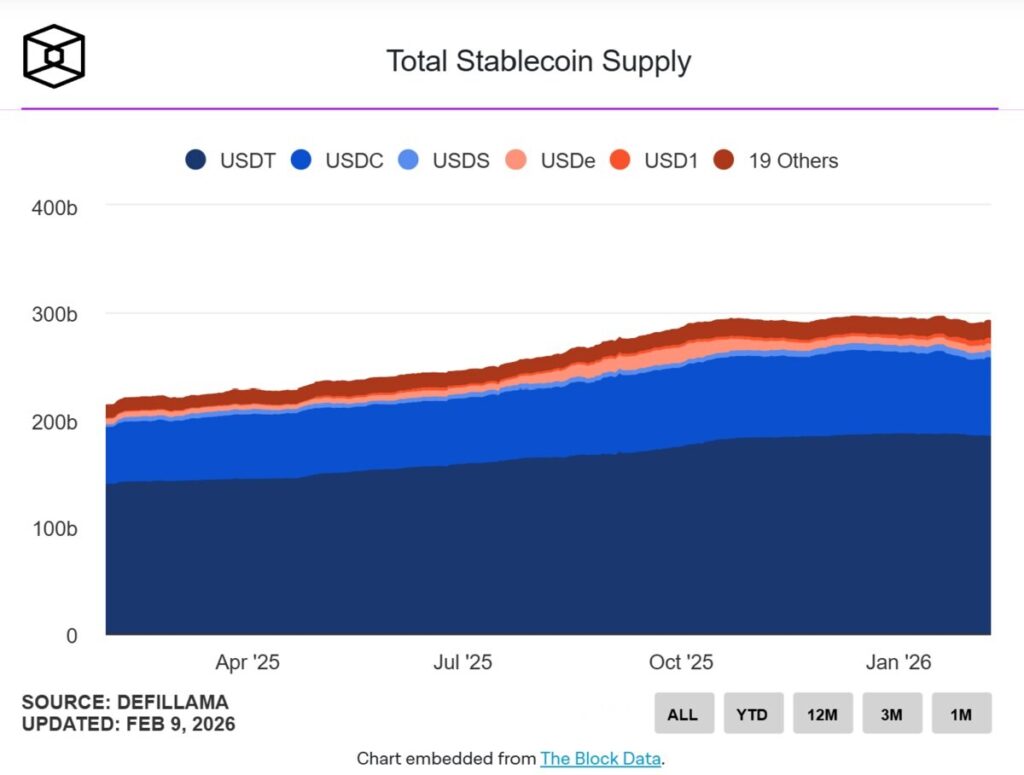Open The Block Data link
The width and height of the screenshot is (1024, 775).
click(x=600, y=758)
